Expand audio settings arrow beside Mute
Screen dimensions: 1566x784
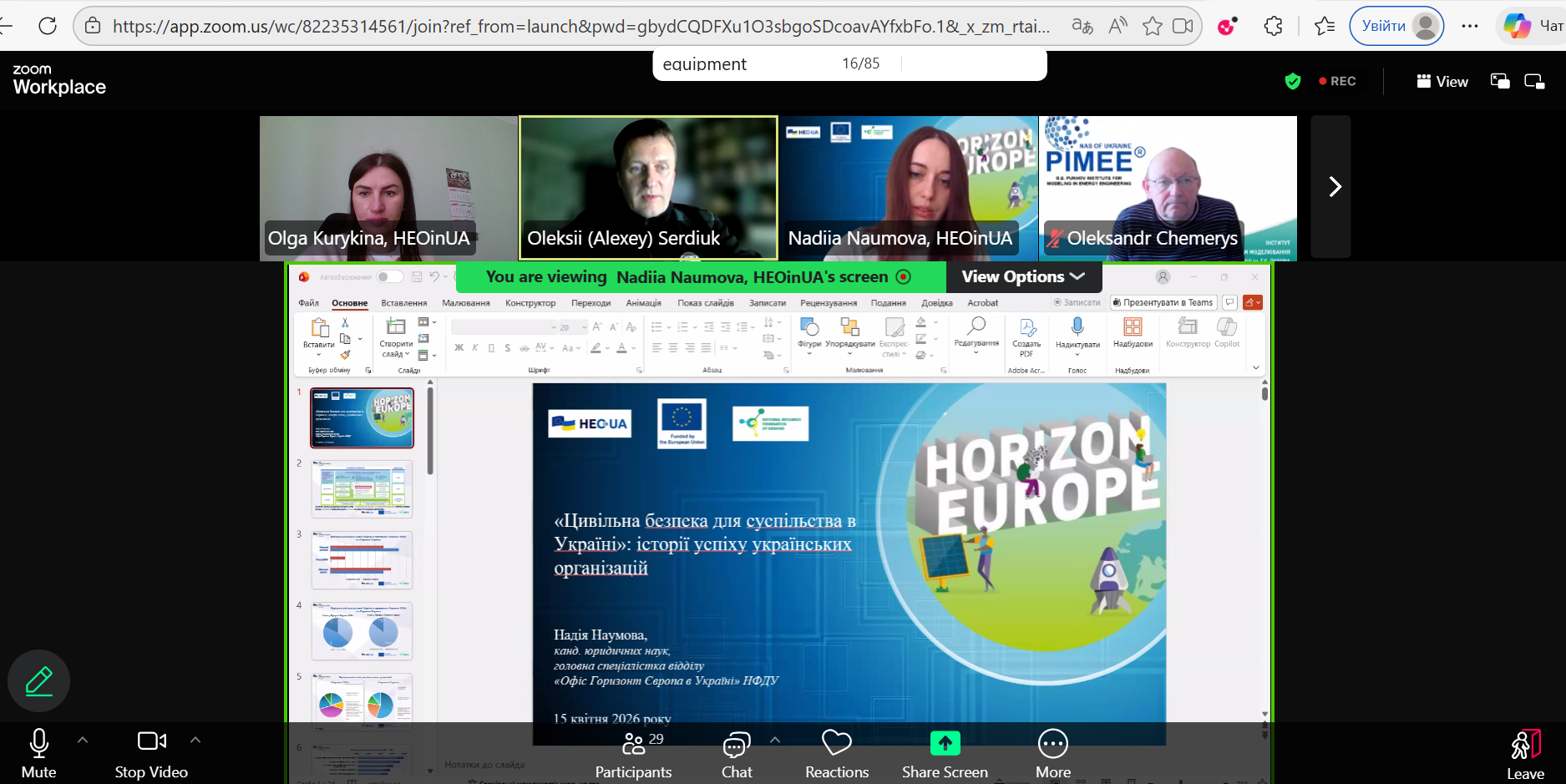(x=83, y=740)
